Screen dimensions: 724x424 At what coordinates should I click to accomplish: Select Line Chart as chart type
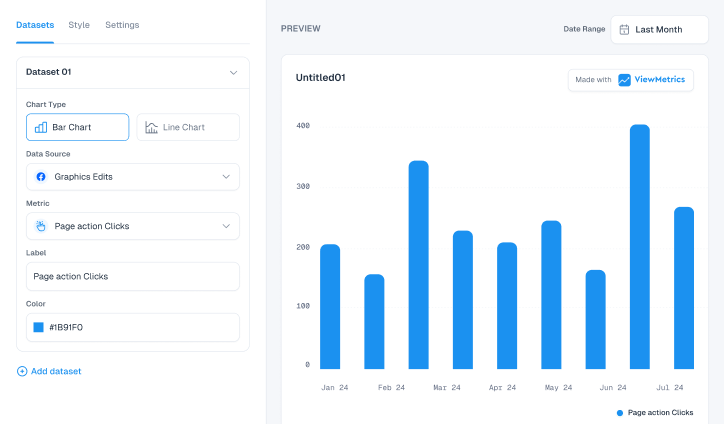pyautogui.click(x=188, y=127)
